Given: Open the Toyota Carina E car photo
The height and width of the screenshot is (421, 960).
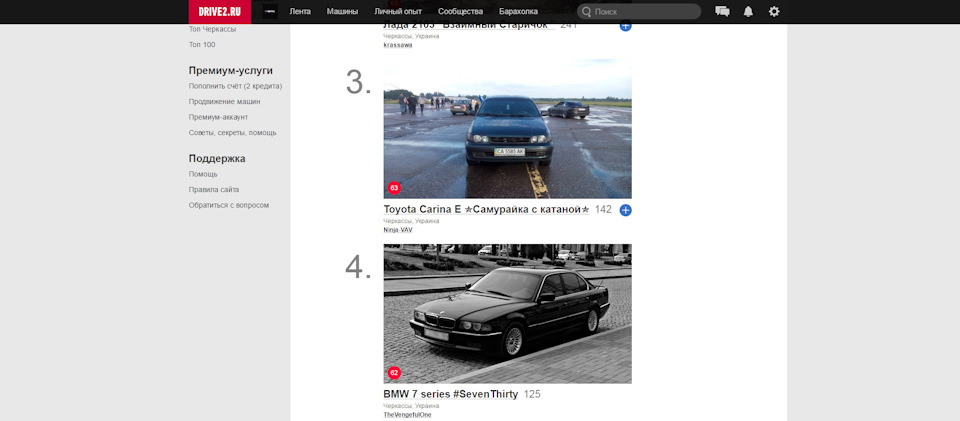Looking at the screenshot, I should [x=508, y=129].
